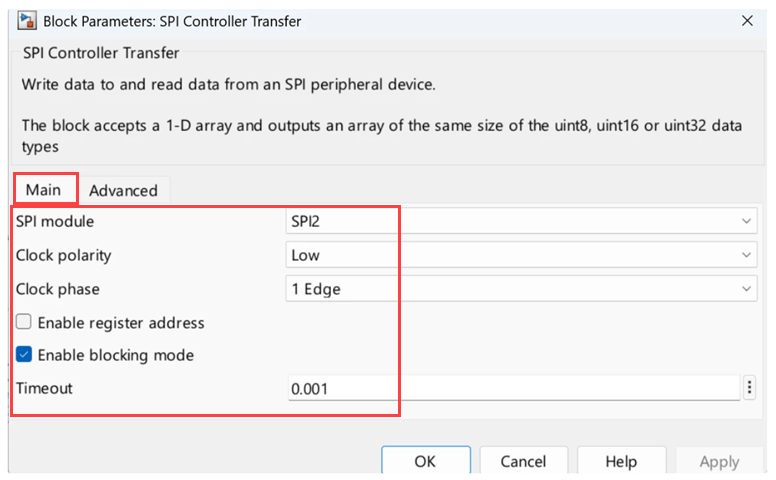The image size is (776, 480).
Task: Enable the register address checkbox
Action: 24,323
